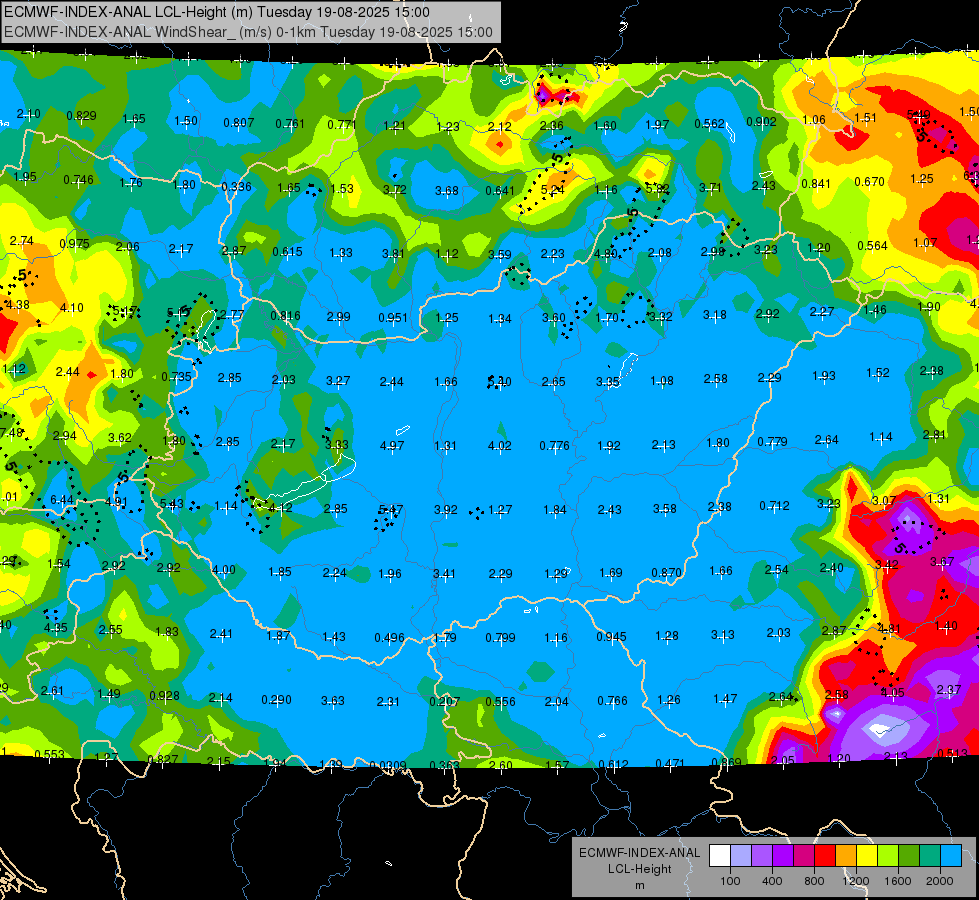Click the wind shear value 3.58
The height and width of the screenshot is (900, 979).
tap(664, 509)
